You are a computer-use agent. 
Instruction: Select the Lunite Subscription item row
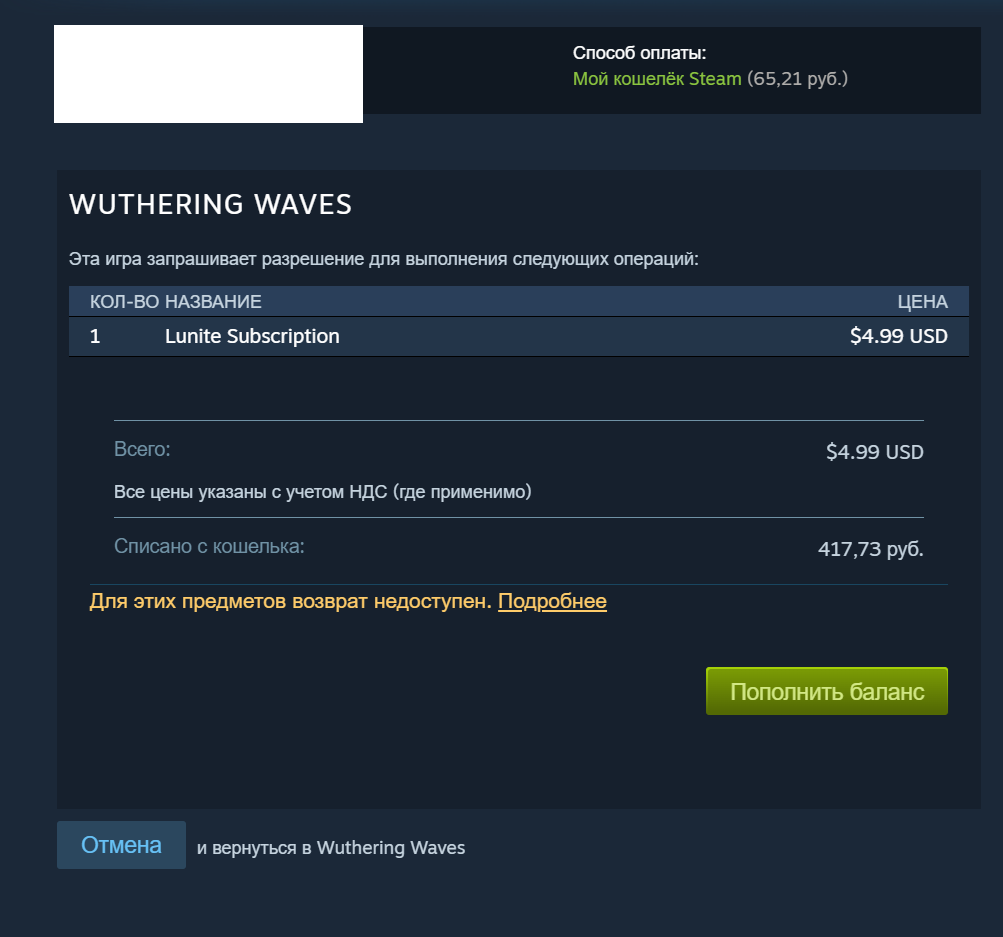point(519,336)
